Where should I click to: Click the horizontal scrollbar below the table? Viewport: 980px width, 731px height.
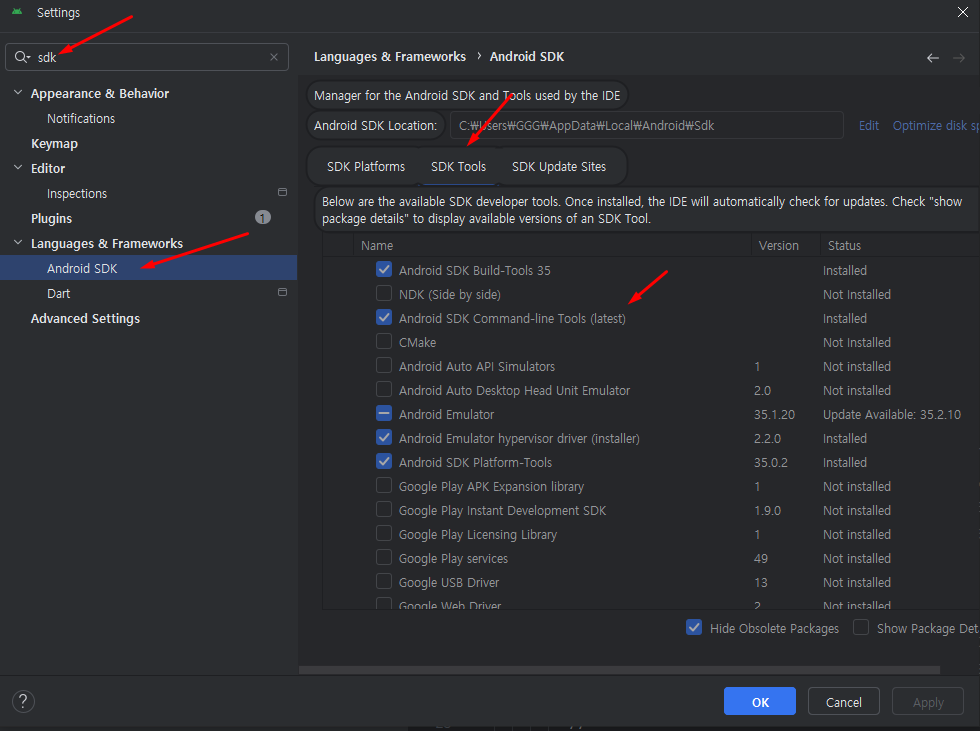pos(619,670)
